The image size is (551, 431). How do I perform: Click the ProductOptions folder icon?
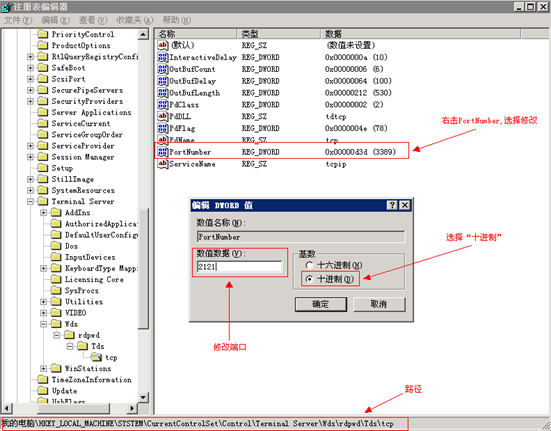43,45
